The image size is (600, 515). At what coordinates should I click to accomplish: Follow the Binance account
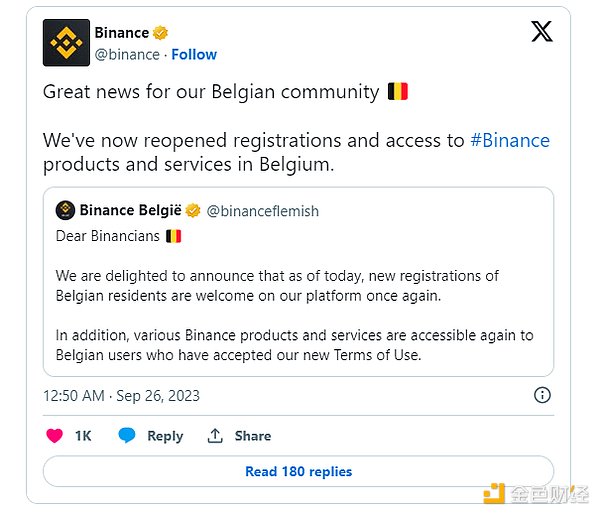(x=194, y=54)
